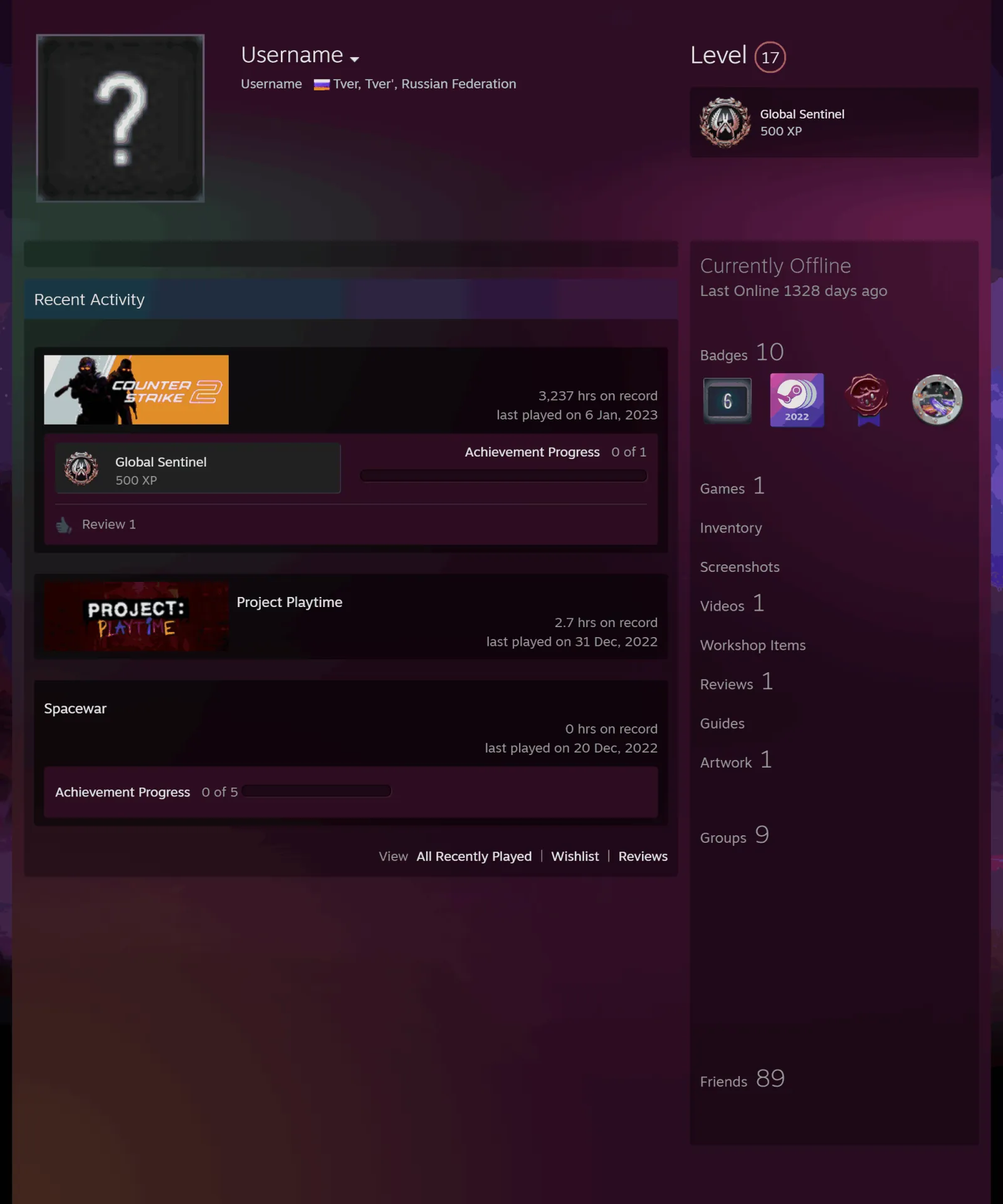Click the thumbs-up Review 1 icon
The height and width of the screenshot is (1204, 1003).
point(64,524)
